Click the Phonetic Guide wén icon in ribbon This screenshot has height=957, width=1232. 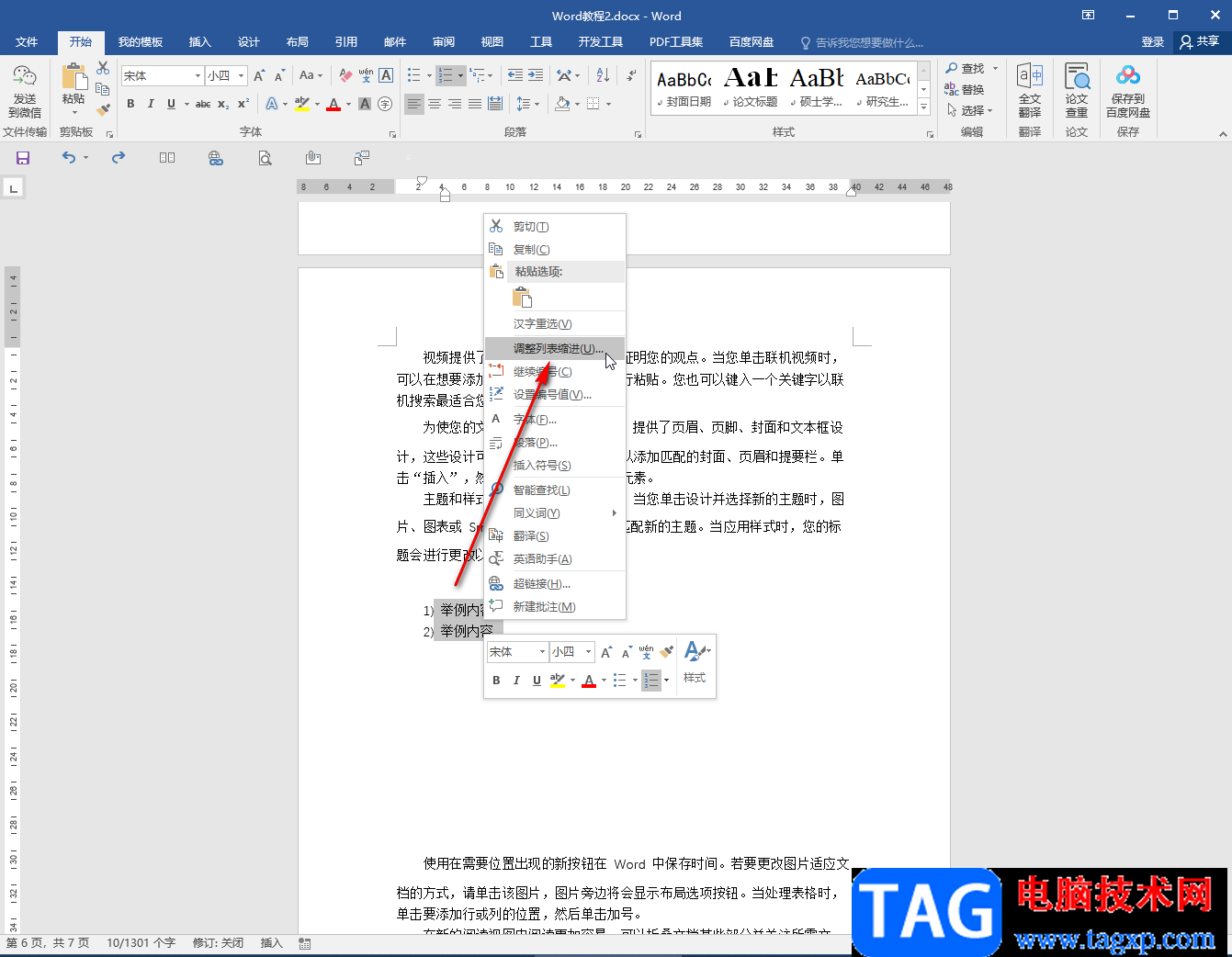(x=366, y=75)
